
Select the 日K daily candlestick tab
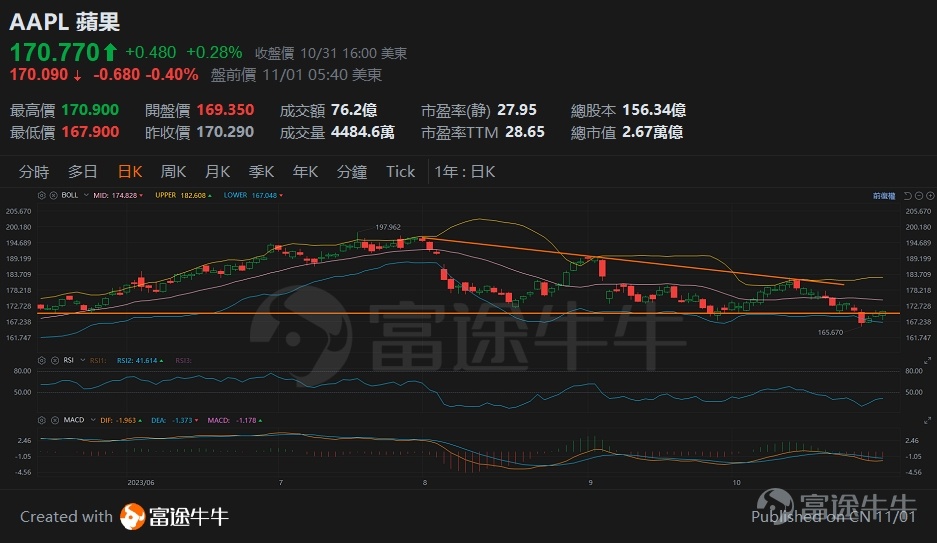130,172
